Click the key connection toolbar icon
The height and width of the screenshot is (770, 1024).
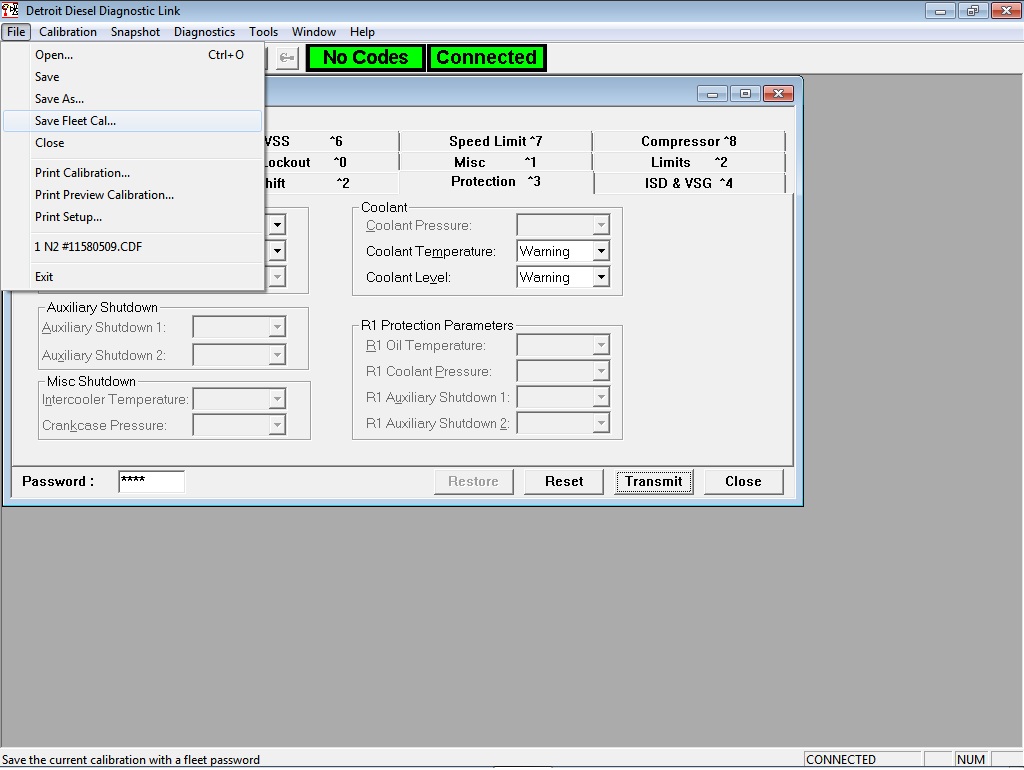pyautogui.click(x=286, y=57)
